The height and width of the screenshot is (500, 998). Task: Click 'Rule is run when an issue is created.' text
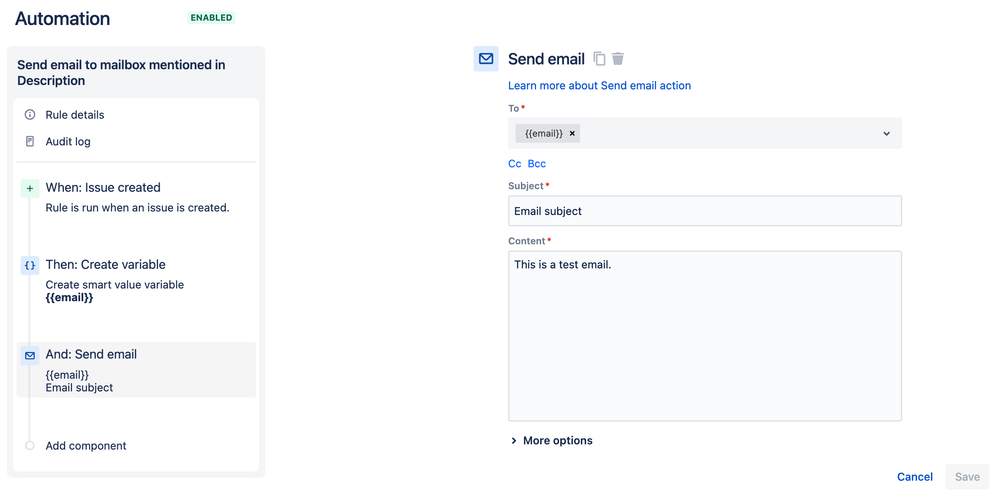click(137, 207)
